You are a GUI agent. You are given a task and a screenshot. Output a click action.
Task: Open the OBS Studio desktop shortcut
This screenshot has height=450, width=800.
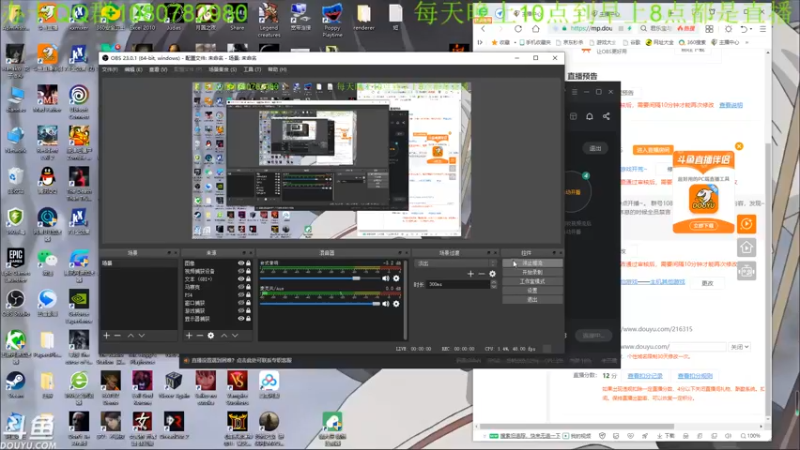tap(15, 302)
